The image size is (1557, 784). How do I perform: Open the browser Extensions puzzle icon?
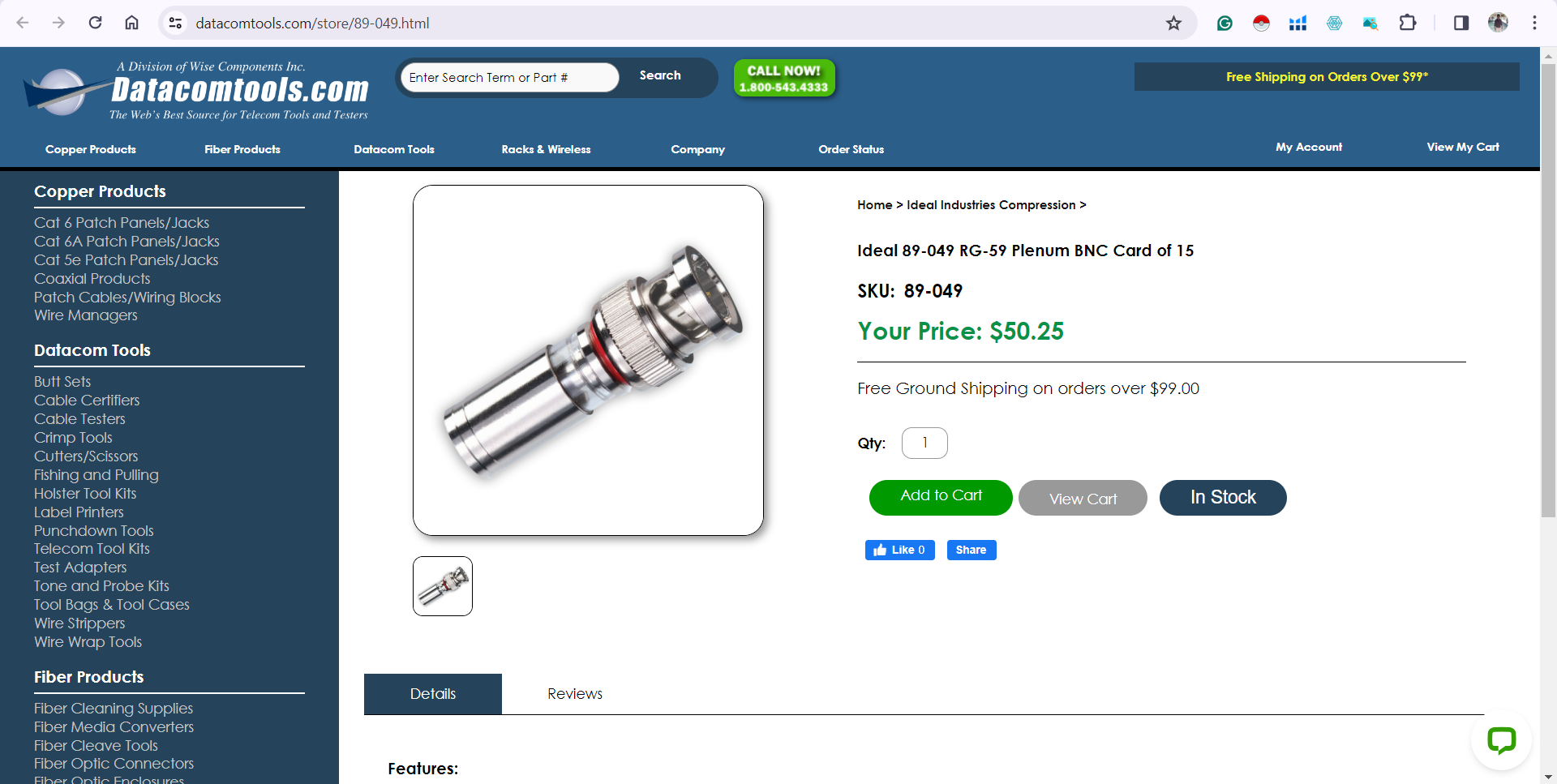pos(1408,23)
